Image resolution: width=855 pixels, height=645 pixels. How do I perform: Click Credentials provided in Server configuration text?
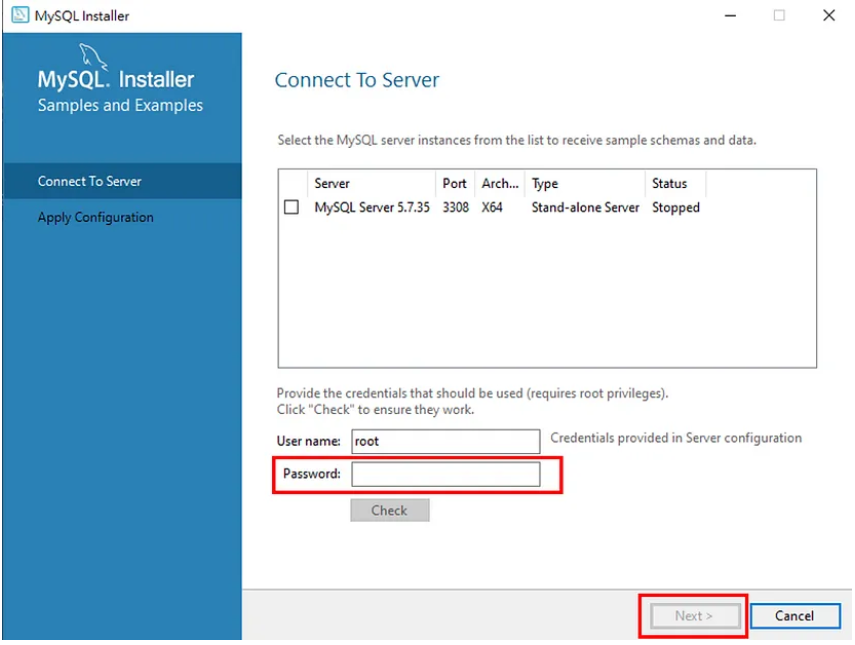(x=676, y=438)
